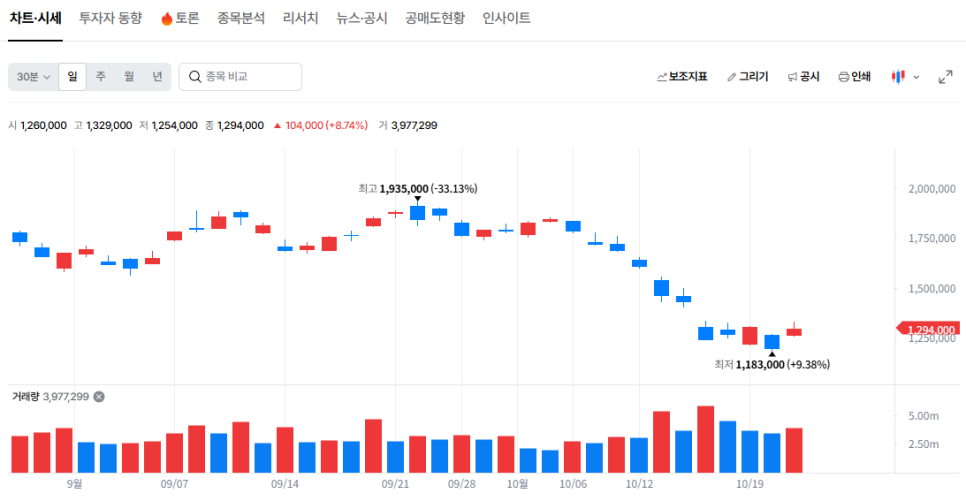Open the candlestick chart type selector
This screenshot has width=966, height=501.
coord(898,77)
